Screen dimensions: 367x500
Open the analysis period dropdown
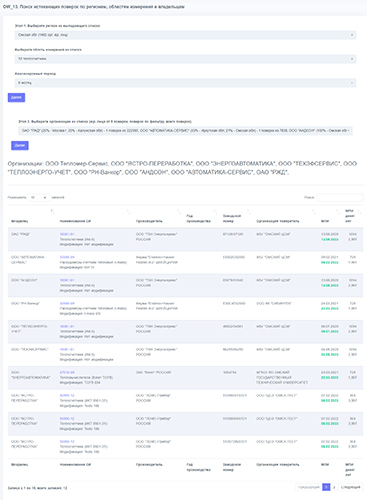pos(185,83)
